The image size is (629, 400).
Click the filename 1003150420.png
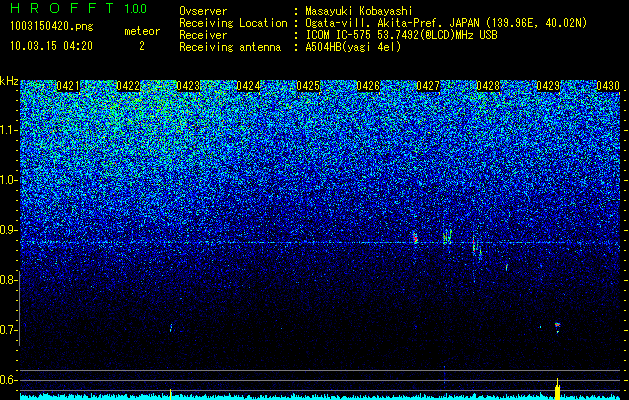click(x=52, y=26)
